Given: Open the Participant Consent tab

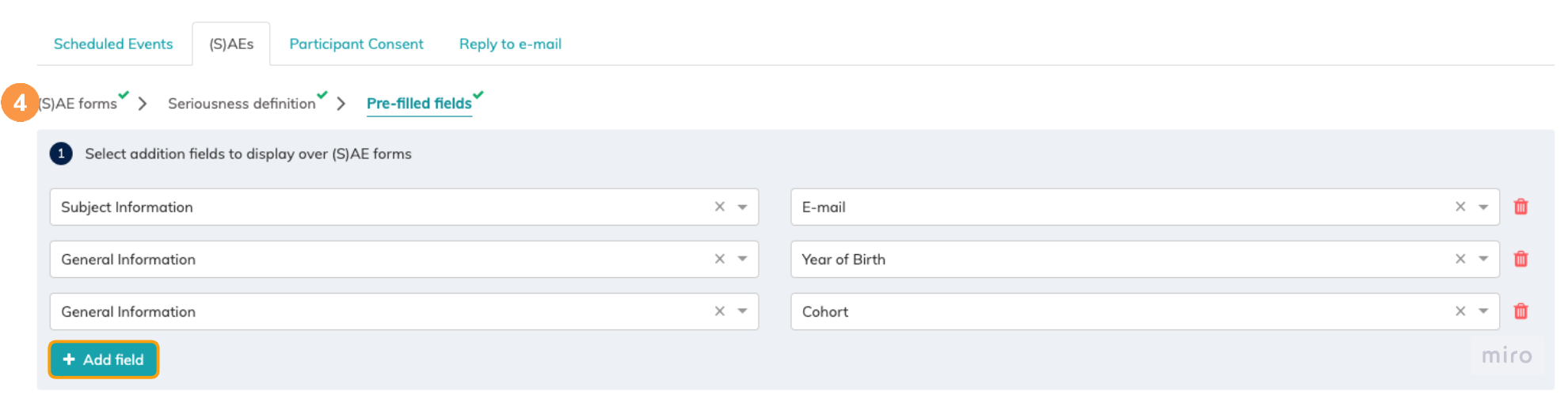Looking at the screenshot, I should [356, 44].
